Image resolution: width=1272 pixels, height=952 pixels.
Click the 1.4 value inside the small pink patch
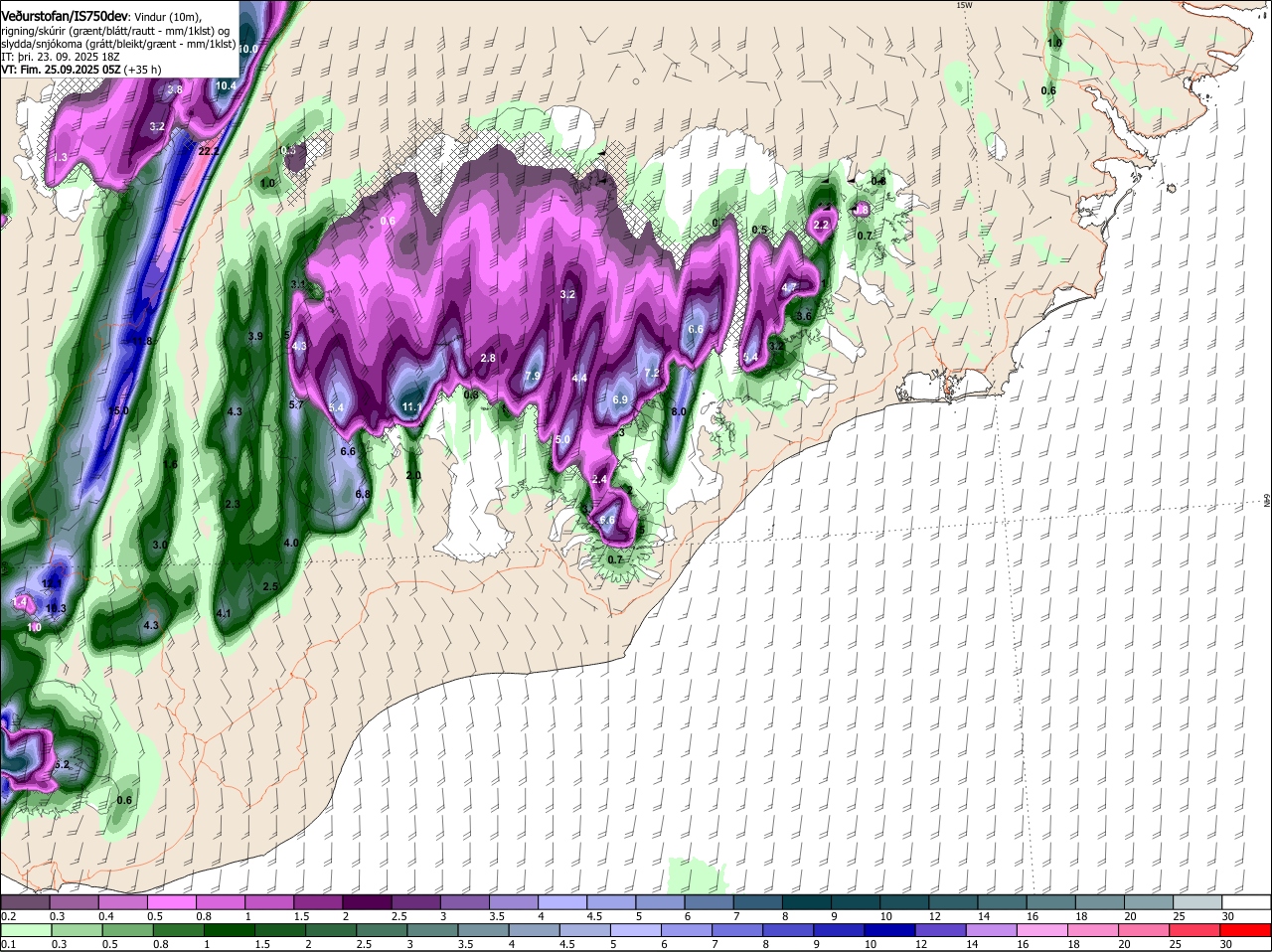coord(20,602)
